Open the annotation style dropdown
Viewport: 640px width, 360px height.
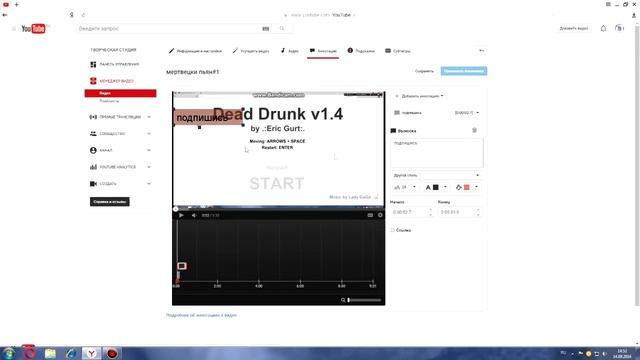point(436,175)
